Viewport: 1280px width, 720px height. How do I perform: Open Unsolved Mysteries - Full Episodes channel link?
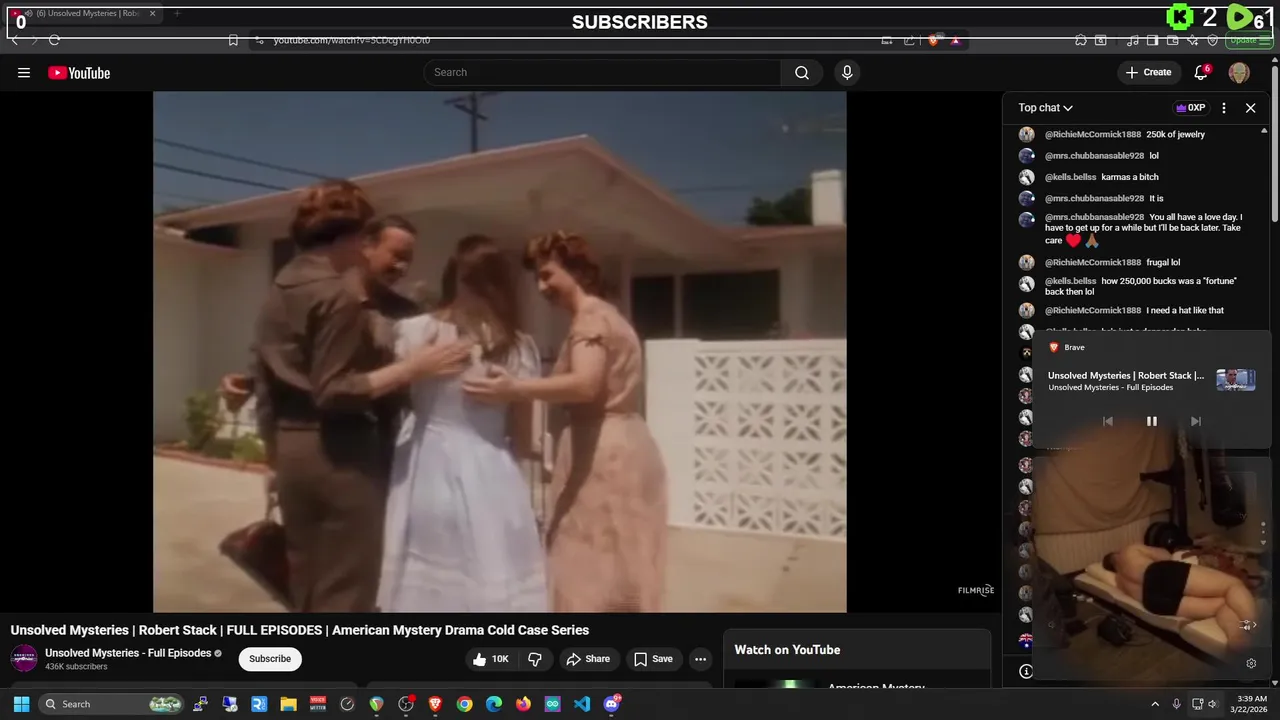128,653
